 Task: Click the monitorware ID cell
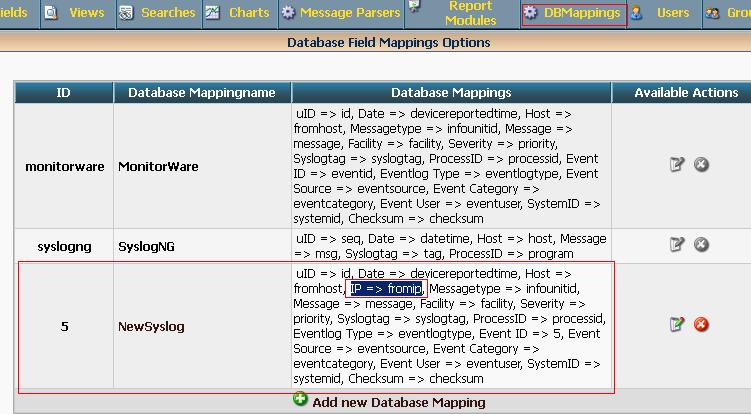pyautogui.click(x=65, y=166)
